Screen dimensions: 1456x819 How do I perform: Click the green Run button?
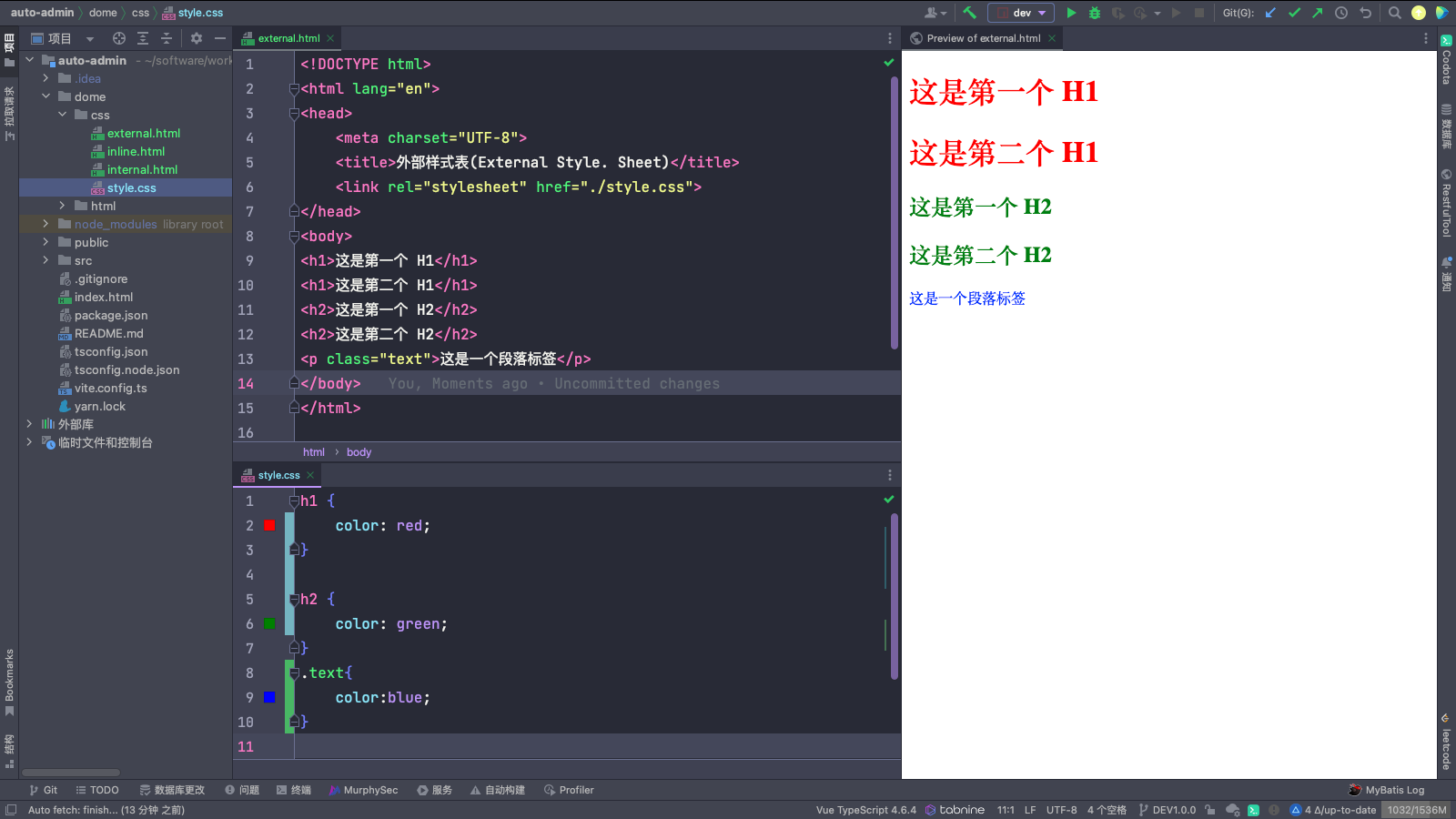(1071, 13)
